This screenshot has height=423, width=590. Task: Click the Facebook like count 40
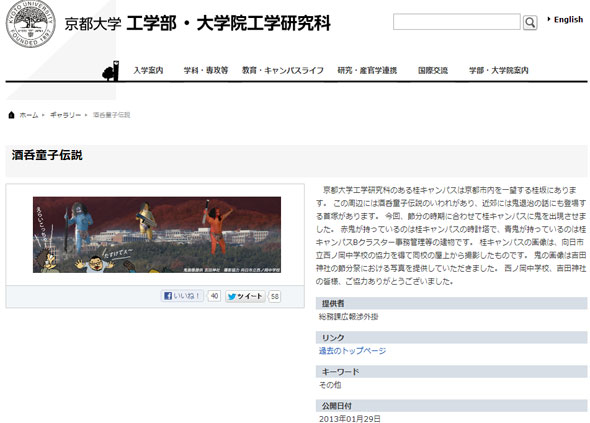[214, 296]
